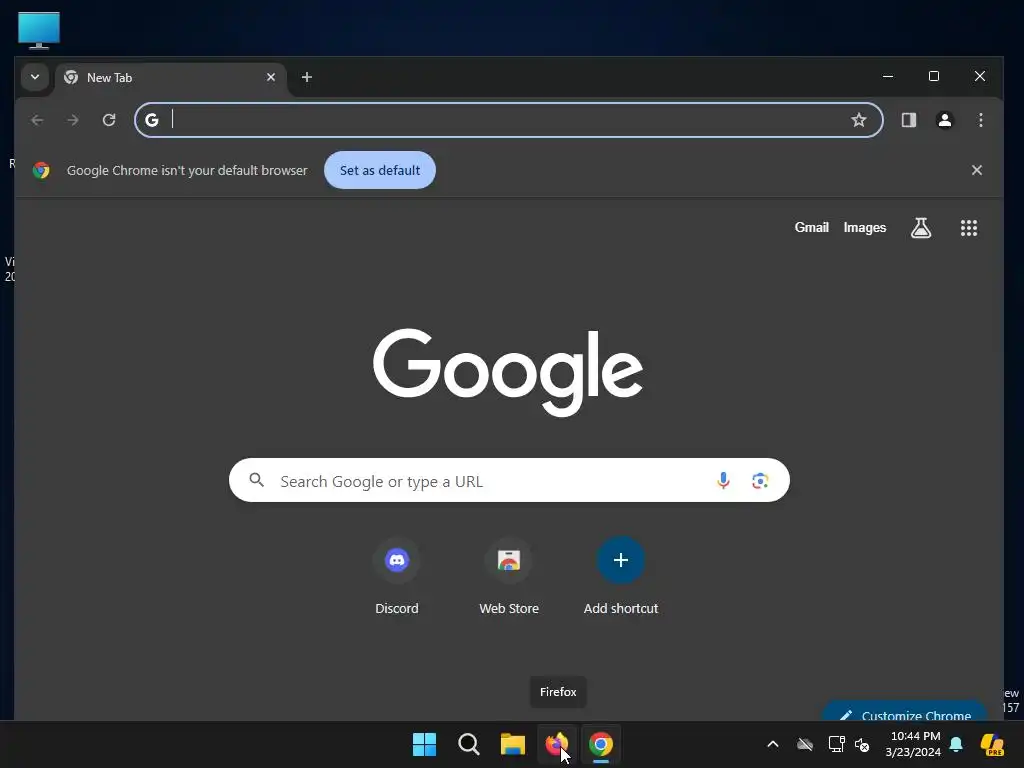The height and width of the screenshot is (768, 1024).
Task: Click Customize Chrome button
Action: (904, 713)
